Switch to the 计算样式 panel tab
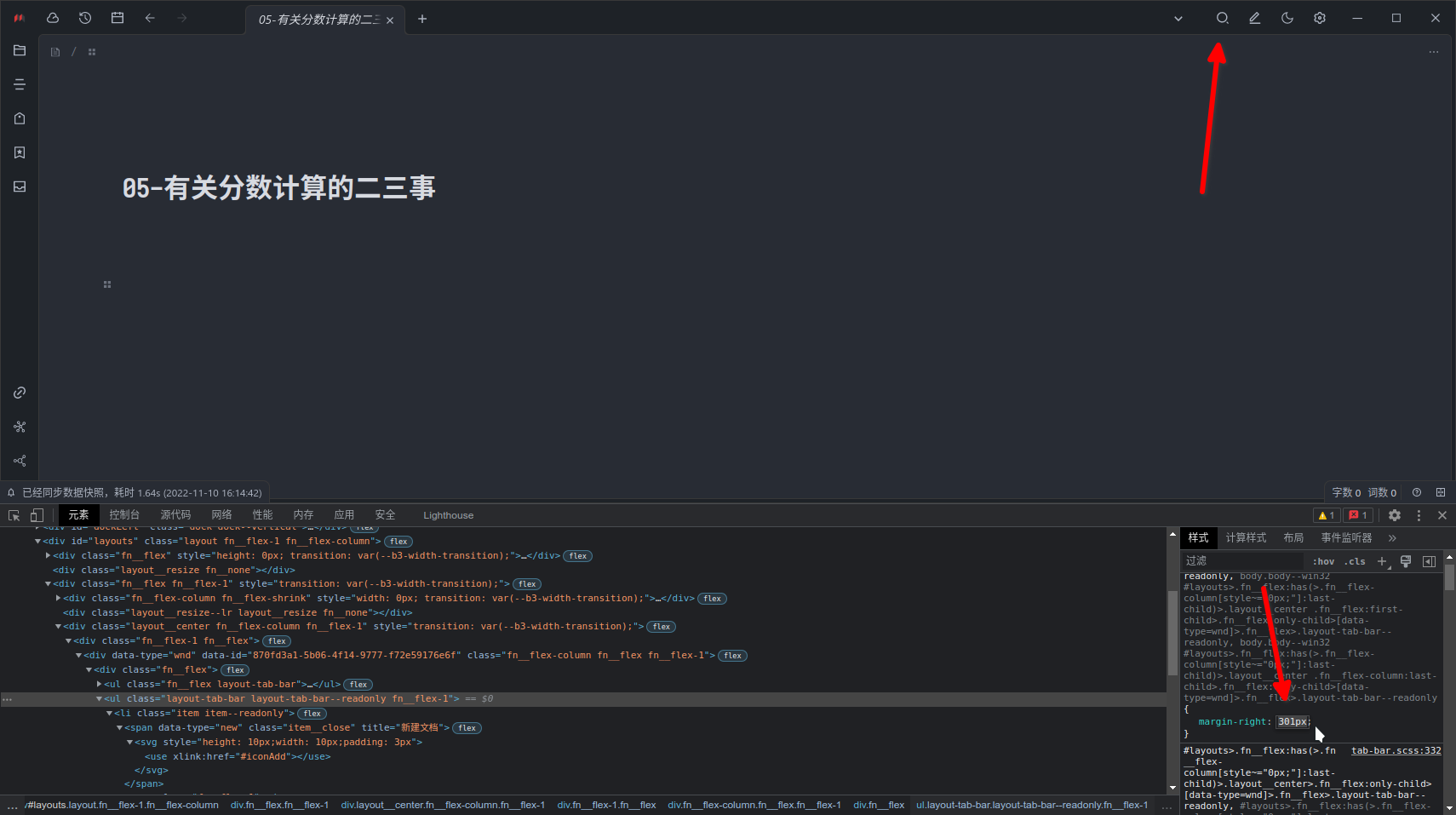The image size is (1456, 815). point(1246,537)
